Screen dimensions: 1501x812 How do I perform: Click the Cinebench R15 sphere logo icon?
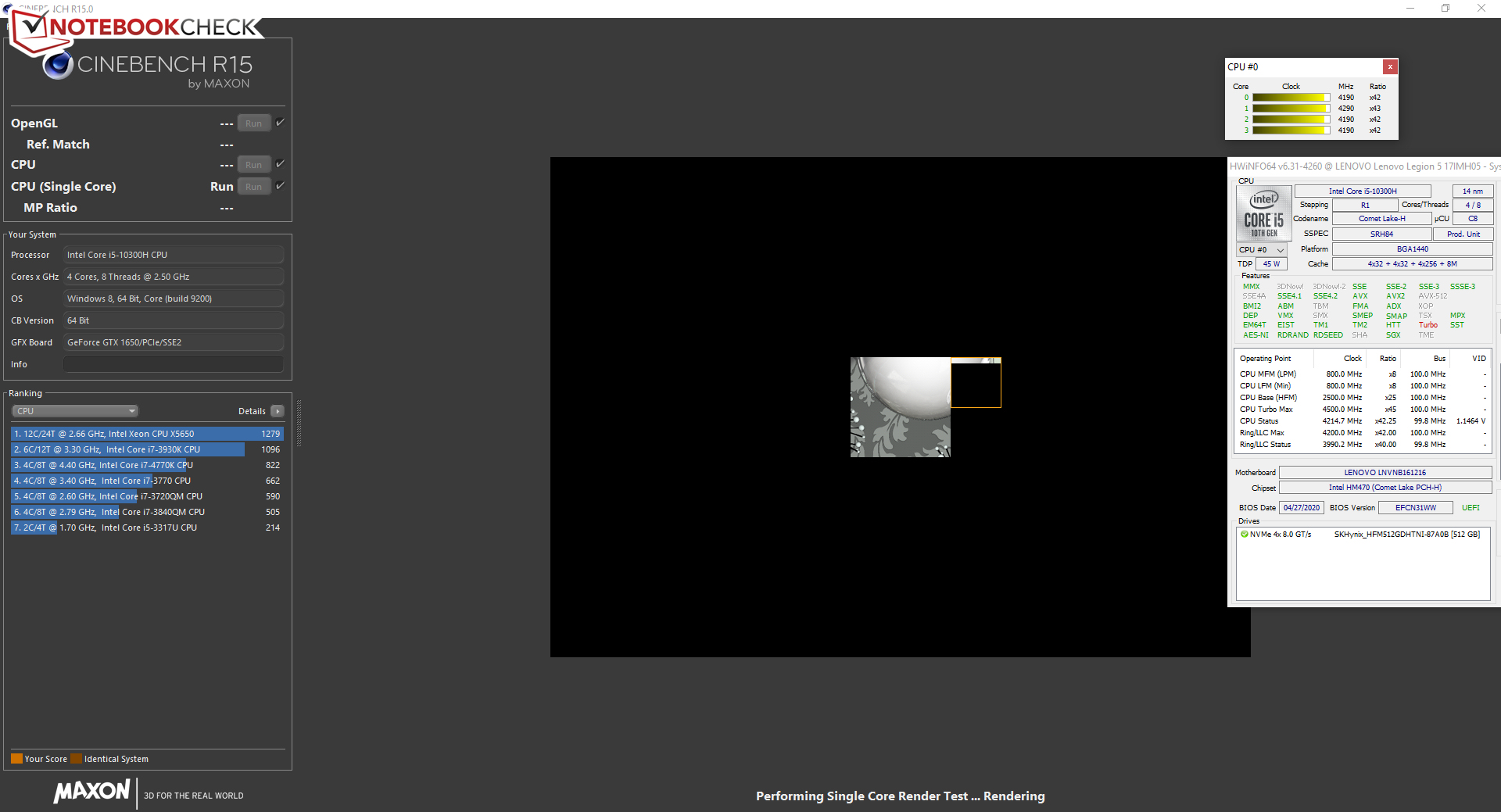[x=58, y=66]
